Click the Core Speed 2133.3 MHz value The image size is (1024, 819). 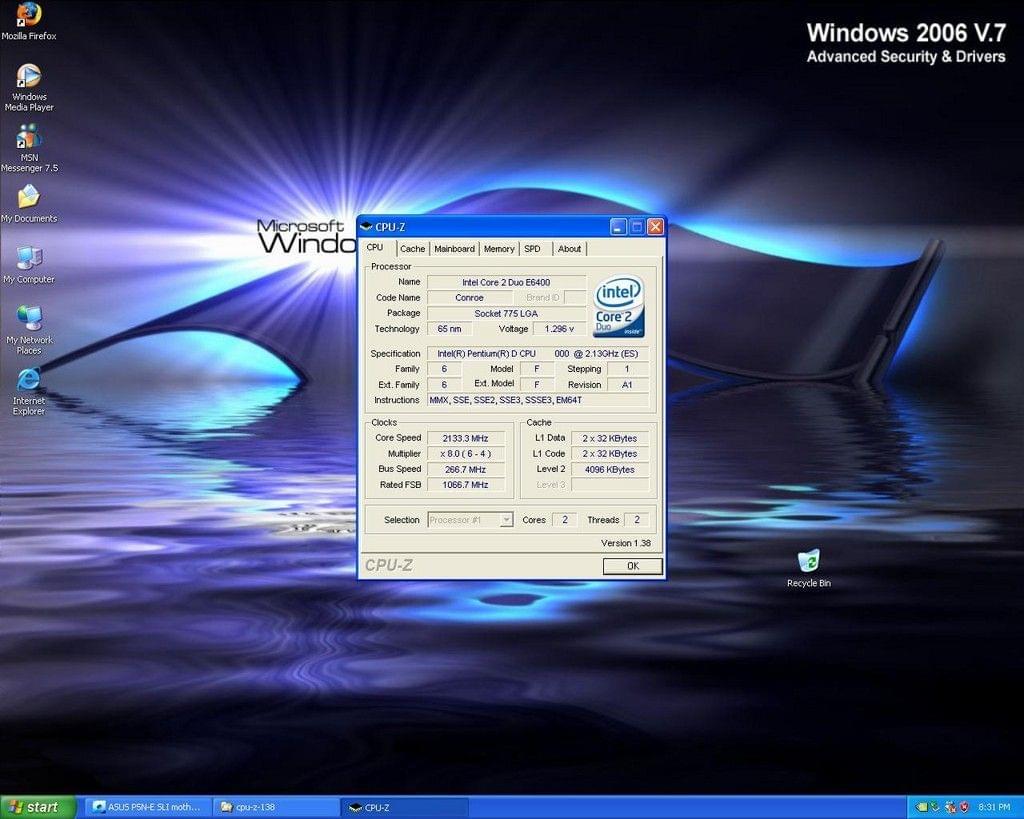pos(466,438)
